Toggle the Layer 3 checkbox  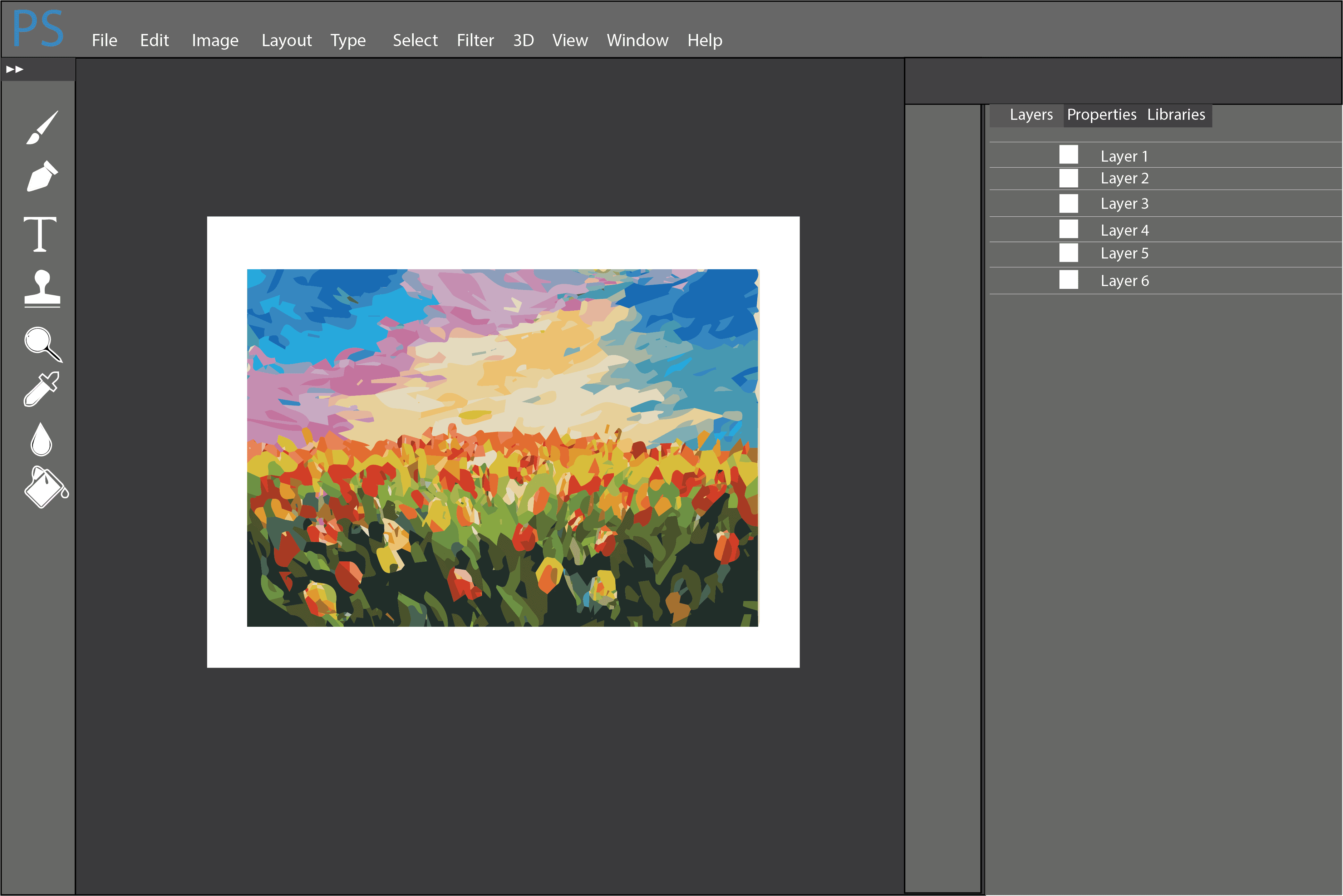(1068, 203)
